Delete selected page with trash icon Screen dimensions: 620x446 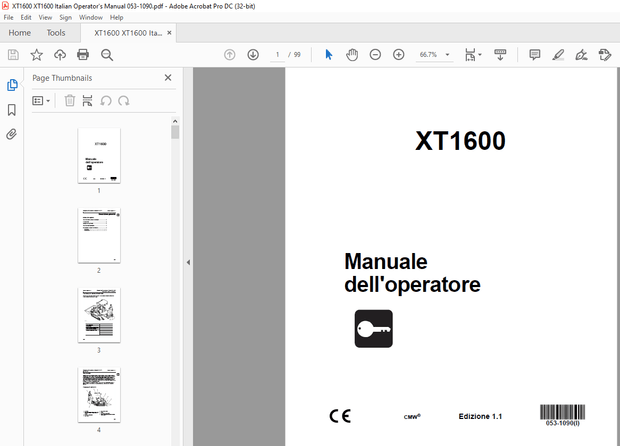70,100
